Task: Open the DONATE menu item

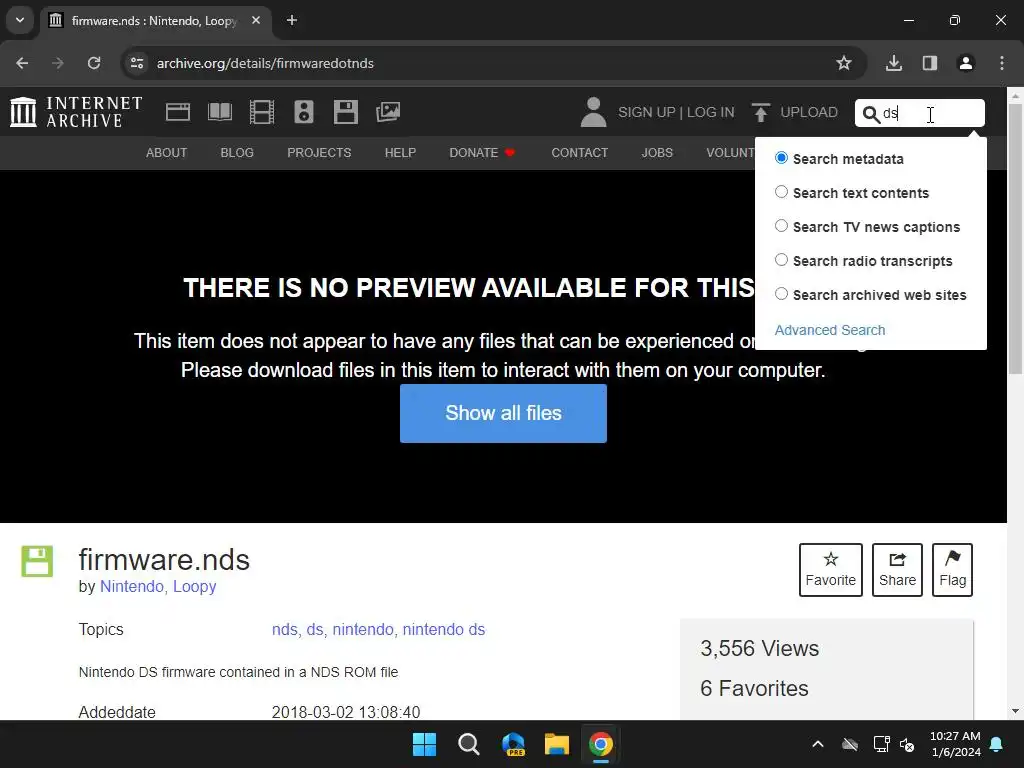Action: [482, 153]
